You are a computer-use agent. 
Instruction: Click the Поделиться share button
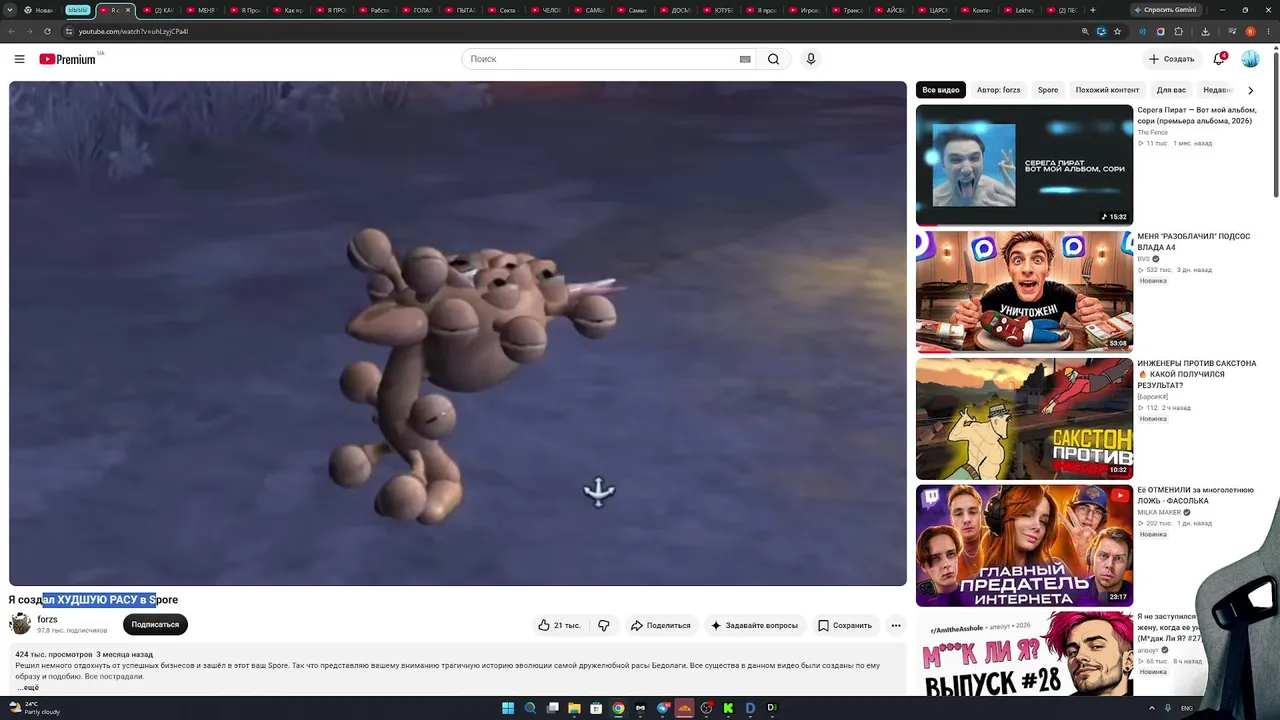660,625
